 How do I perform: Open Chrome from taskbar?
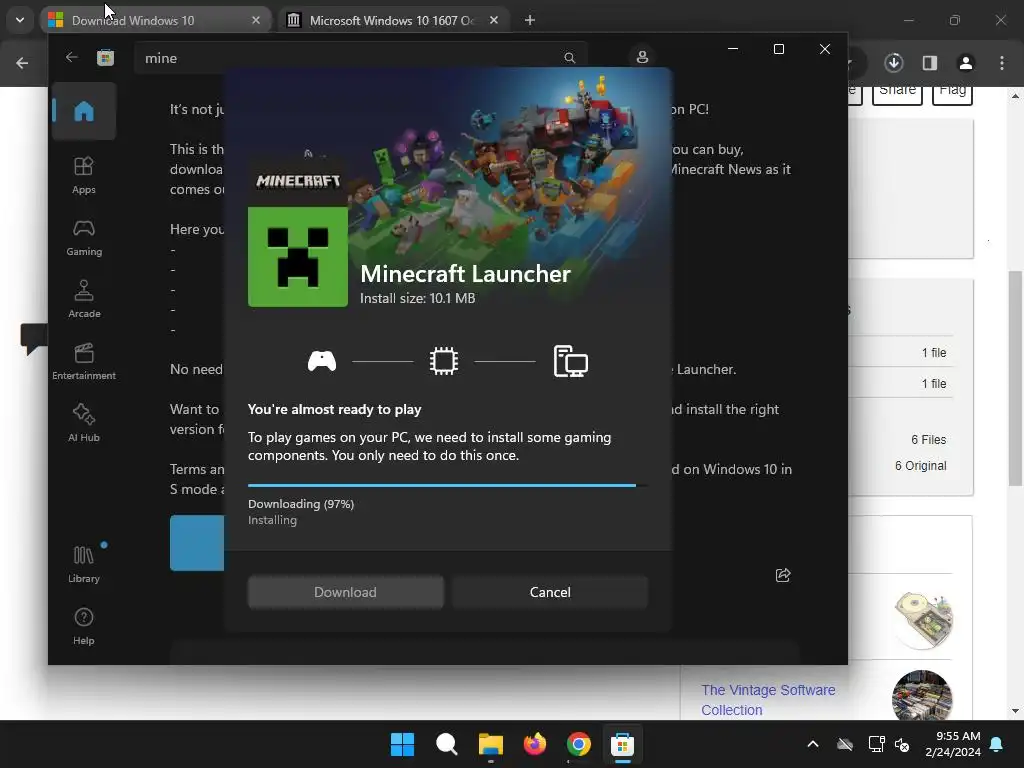(x=579, y=744)
